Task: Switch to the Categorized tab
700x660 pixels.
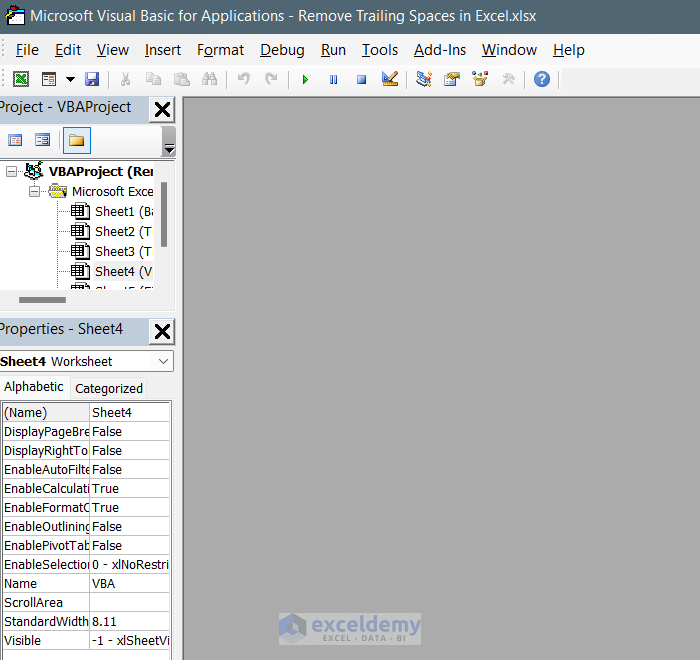Action: coord(109,388)
